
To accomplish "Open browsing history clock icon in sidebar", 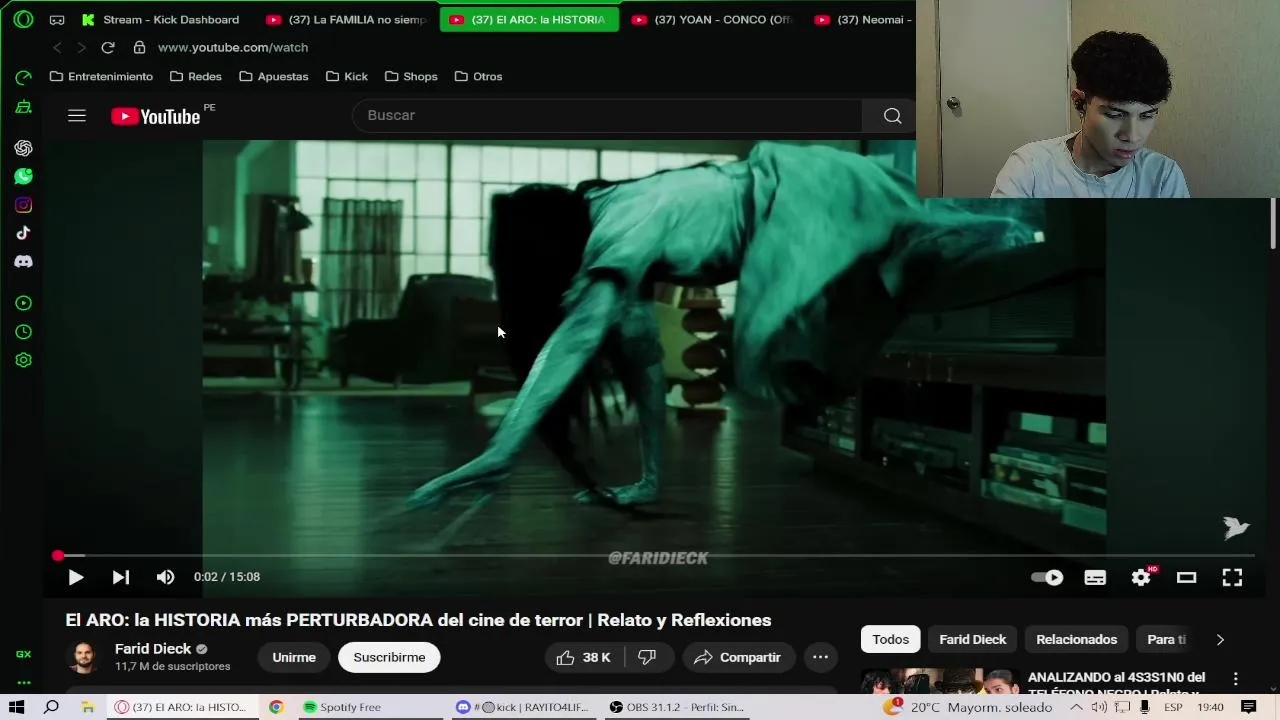I will pyautogui.click(x=23, y=332).
